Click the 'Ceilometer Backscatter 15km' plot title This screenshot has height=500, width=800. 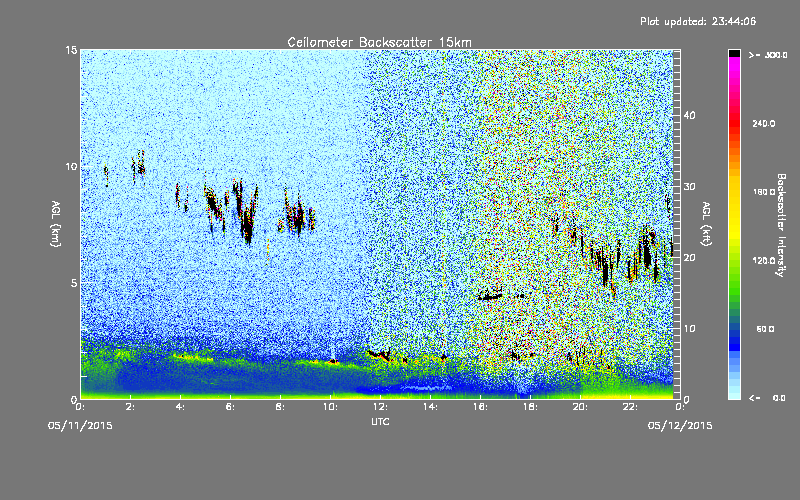[379, 42]
